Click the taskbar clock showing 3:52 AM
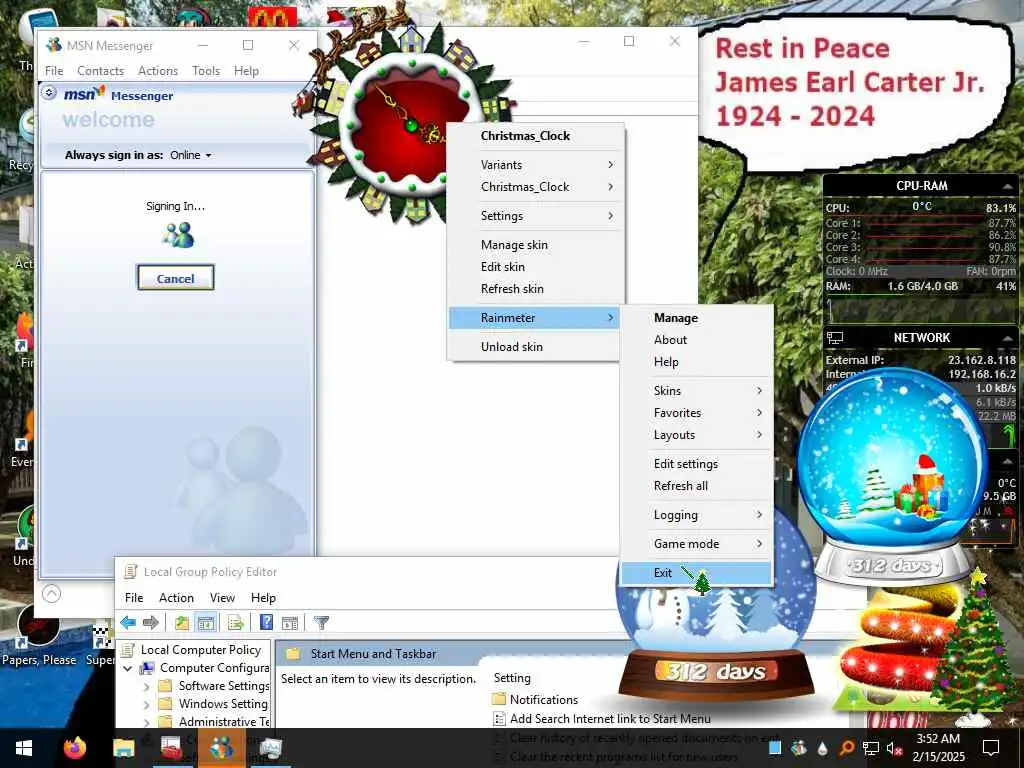 click(x=938, y=748)
